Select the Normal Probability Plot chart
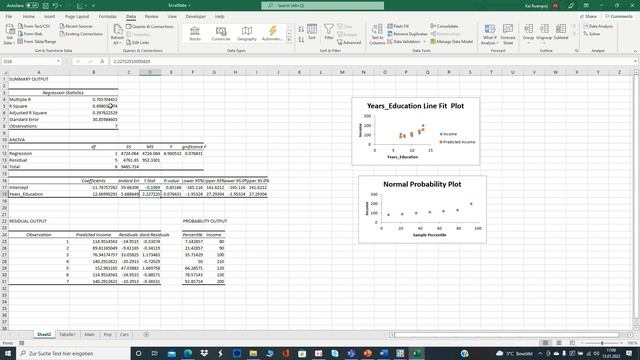The height and width of the screenshot is (360, 640). click(x=422, y=209)
